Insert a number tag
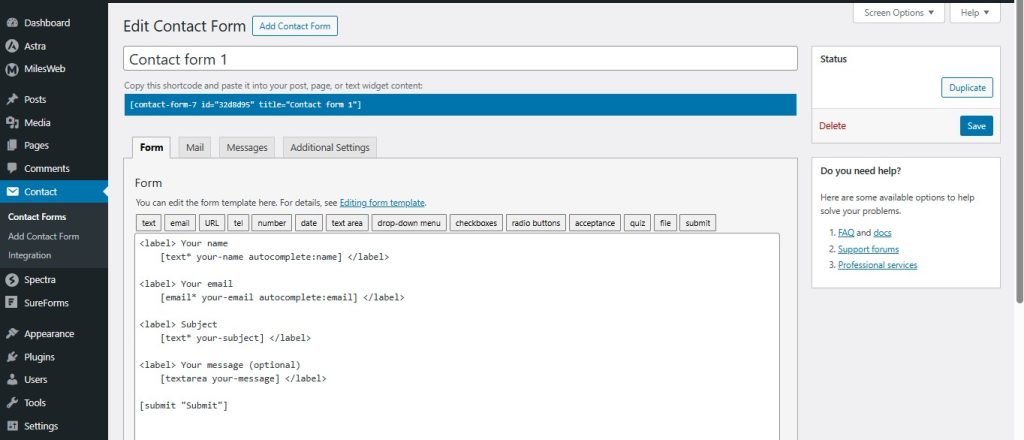This screenshot has width=1024, height=440. (272, 223)
